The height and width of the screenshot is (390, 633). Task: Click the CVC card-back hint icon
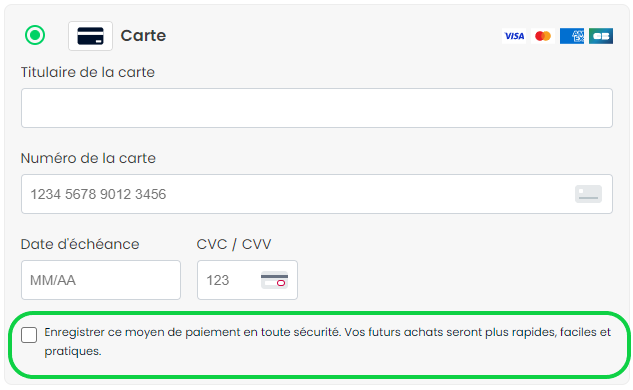pyautogui.click(x=275, y=280)
